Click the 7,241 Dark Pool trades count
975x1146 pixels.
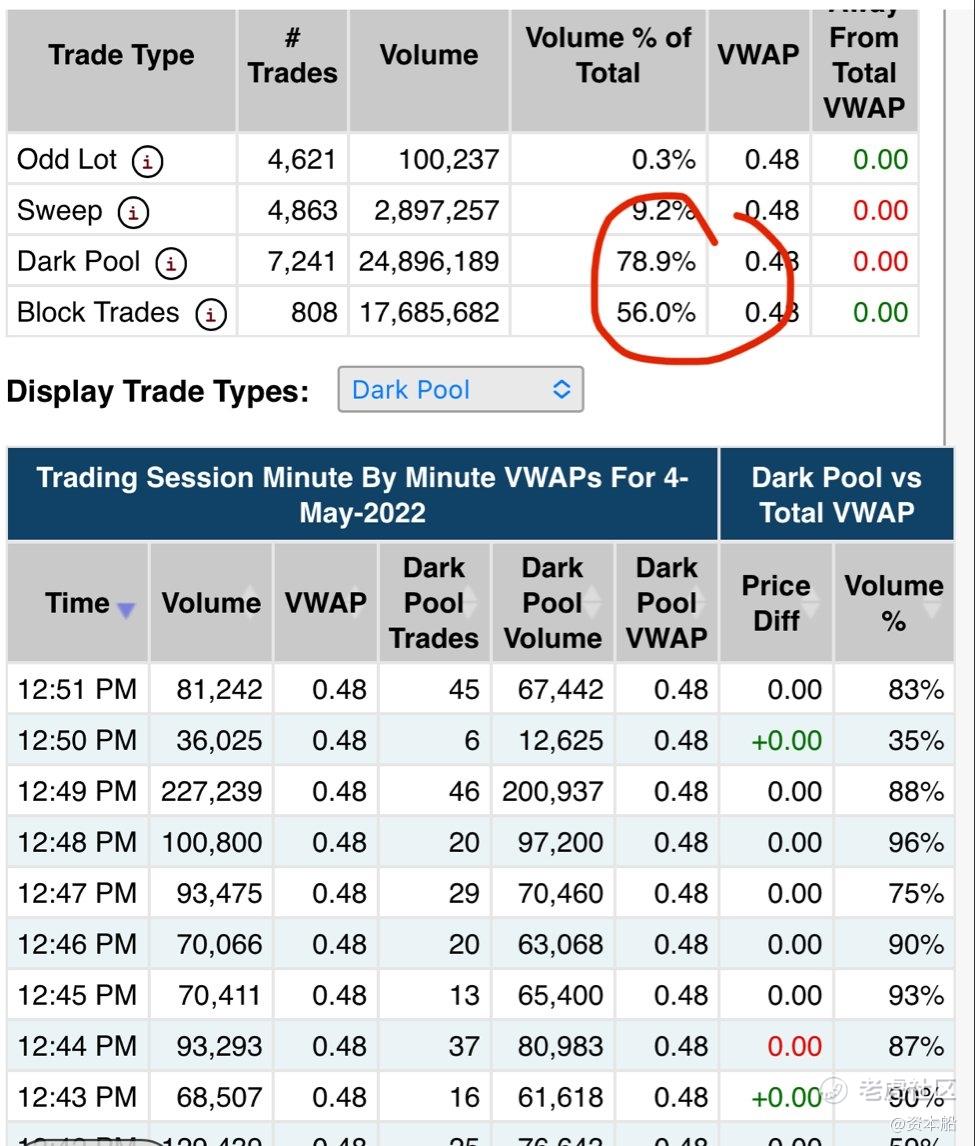point(303,262)
